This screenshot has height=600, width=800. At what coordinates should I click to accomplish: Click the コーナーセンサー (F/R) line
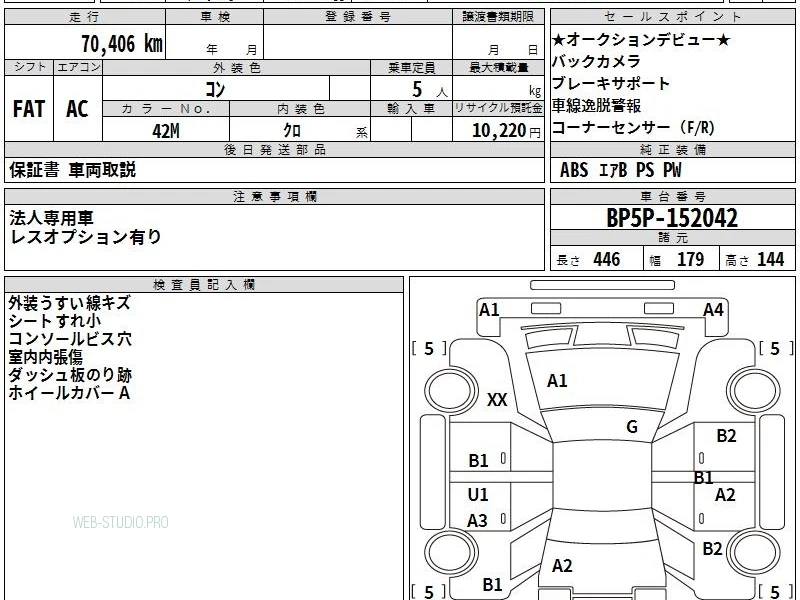[x=633, y=128]
